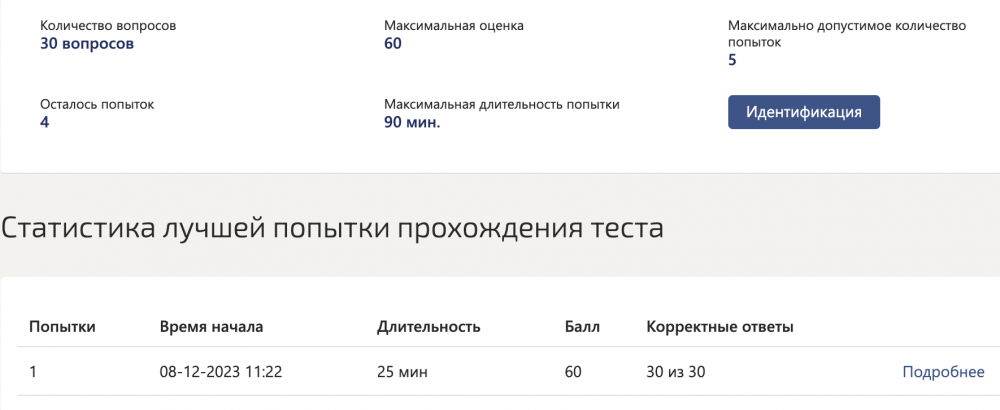Select the start time 08-12-2023 11:22 cell
The width and height of the screenshot is (1000, 410).
[221, 372]
